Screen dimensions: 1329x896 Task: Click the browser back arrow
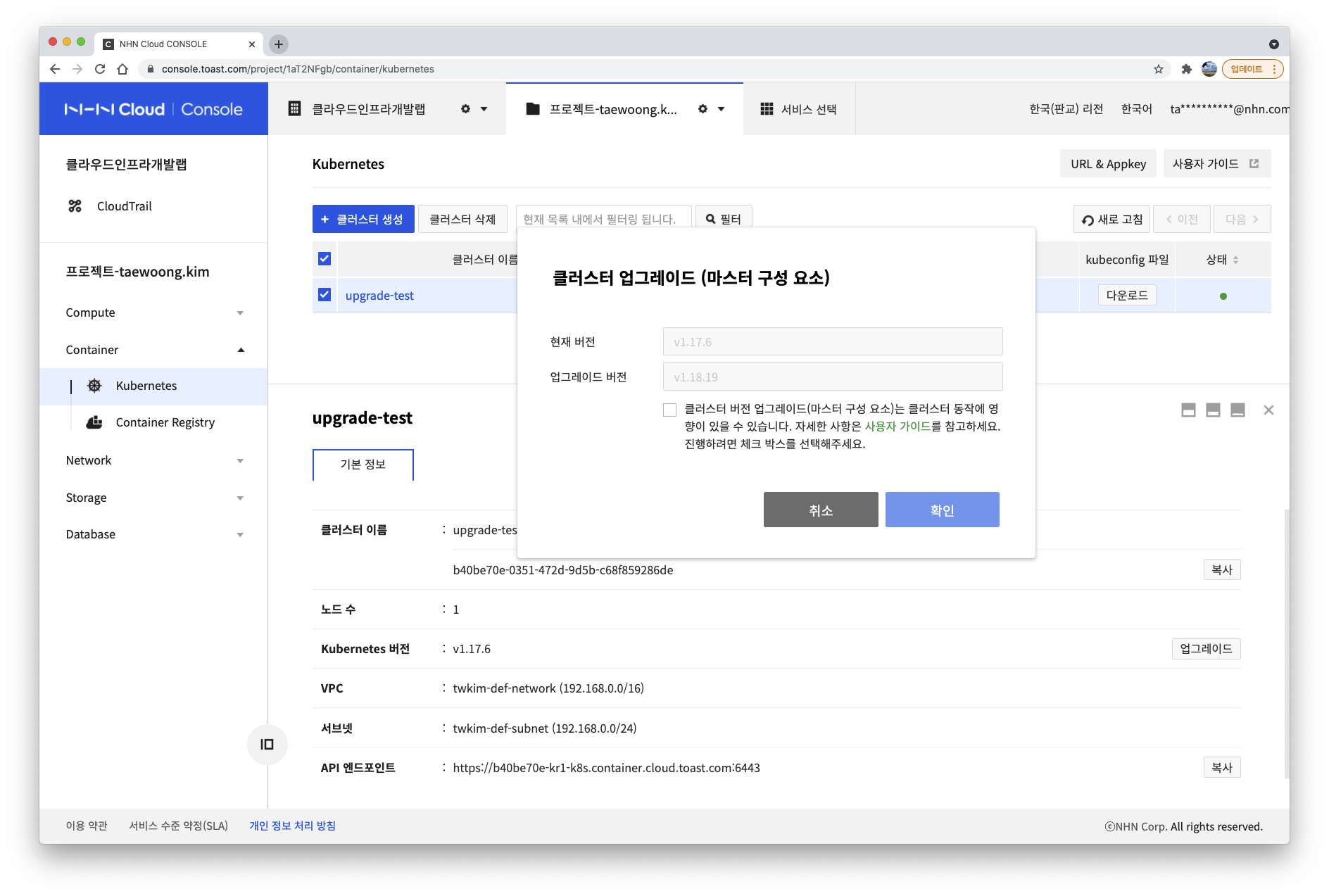point(55,69)
